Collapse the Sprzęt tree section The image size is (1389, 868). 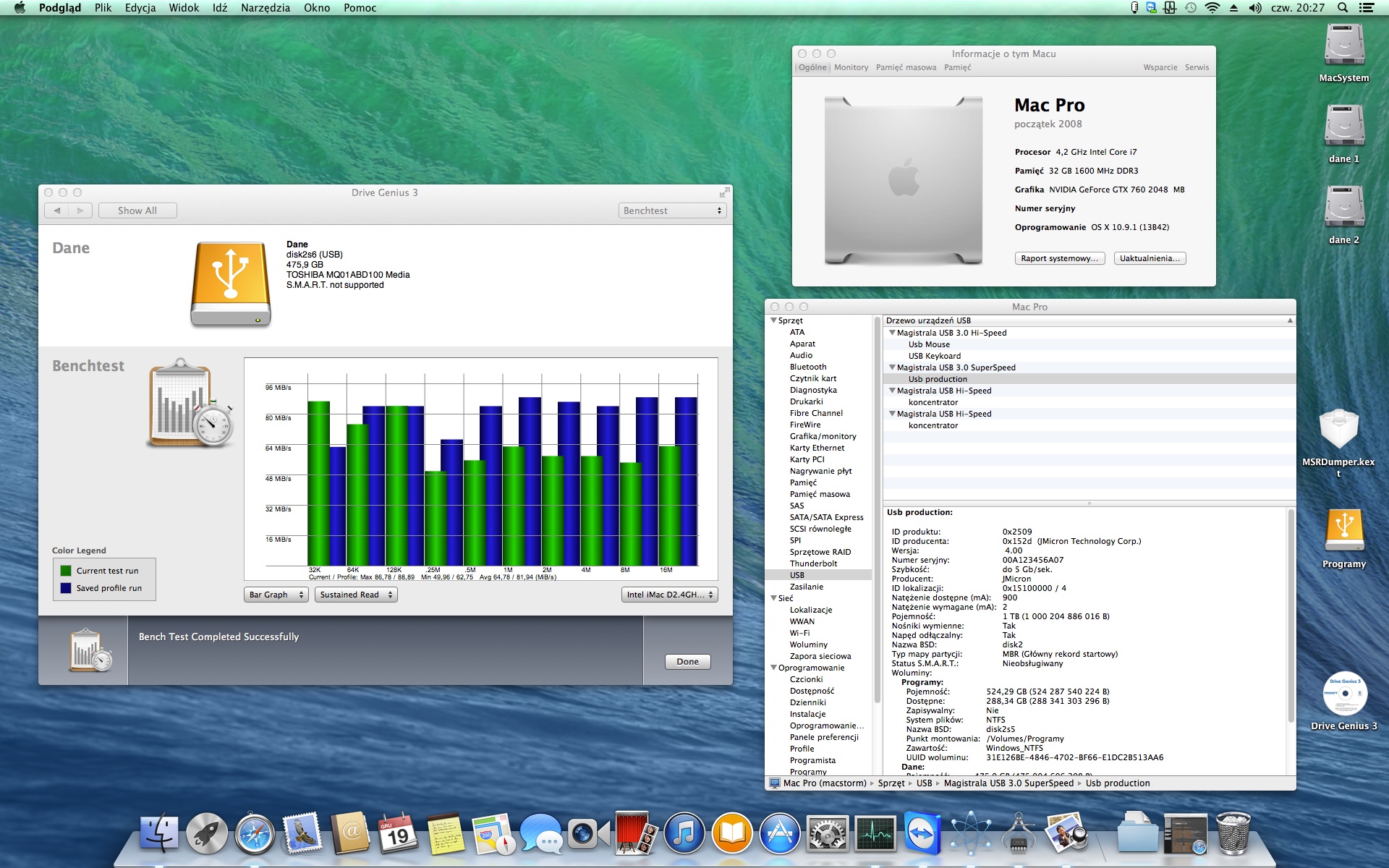[x=773, y=320]
